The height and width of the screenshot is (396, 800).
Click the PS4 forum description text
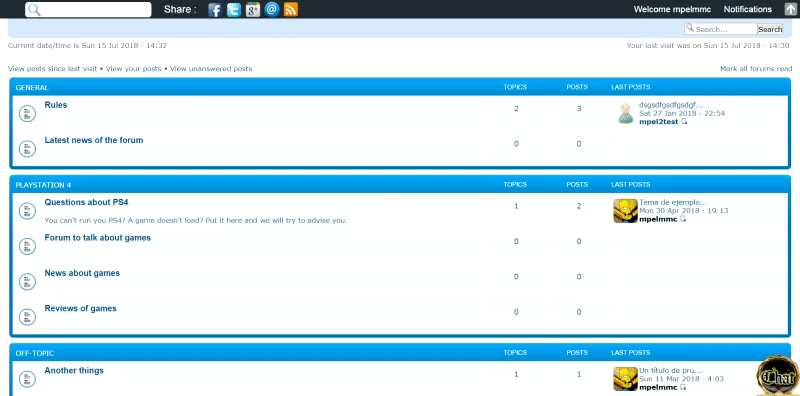[x=196, y=220]
